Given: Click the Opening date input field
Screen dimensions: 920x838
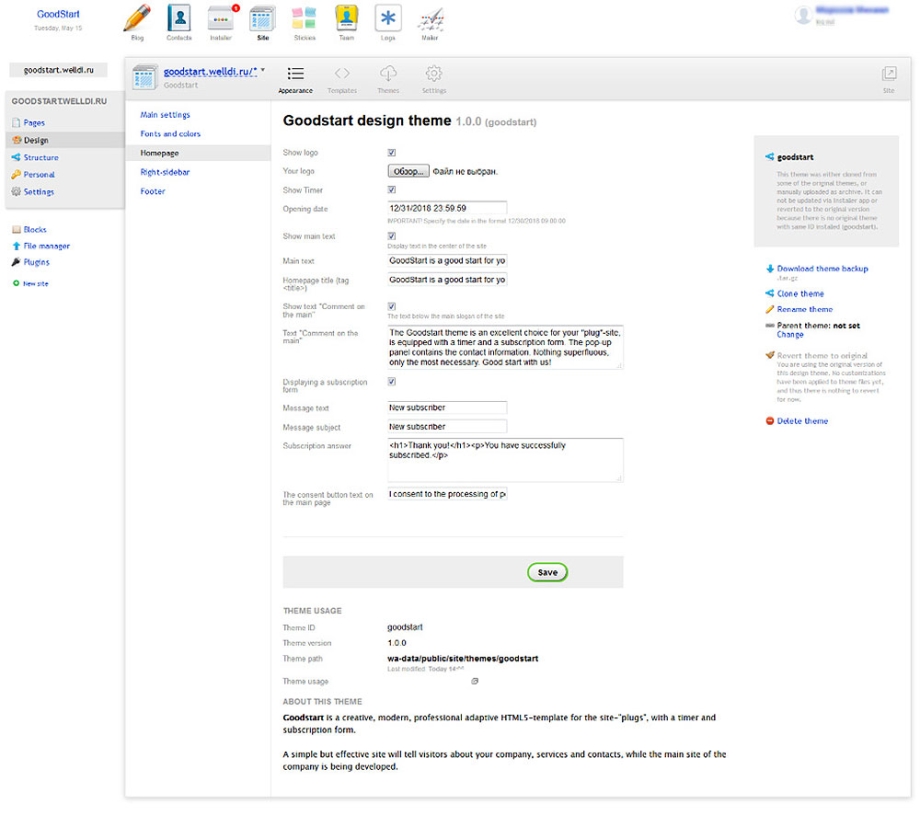Looking at the screenshot, I should coord(447,208).
